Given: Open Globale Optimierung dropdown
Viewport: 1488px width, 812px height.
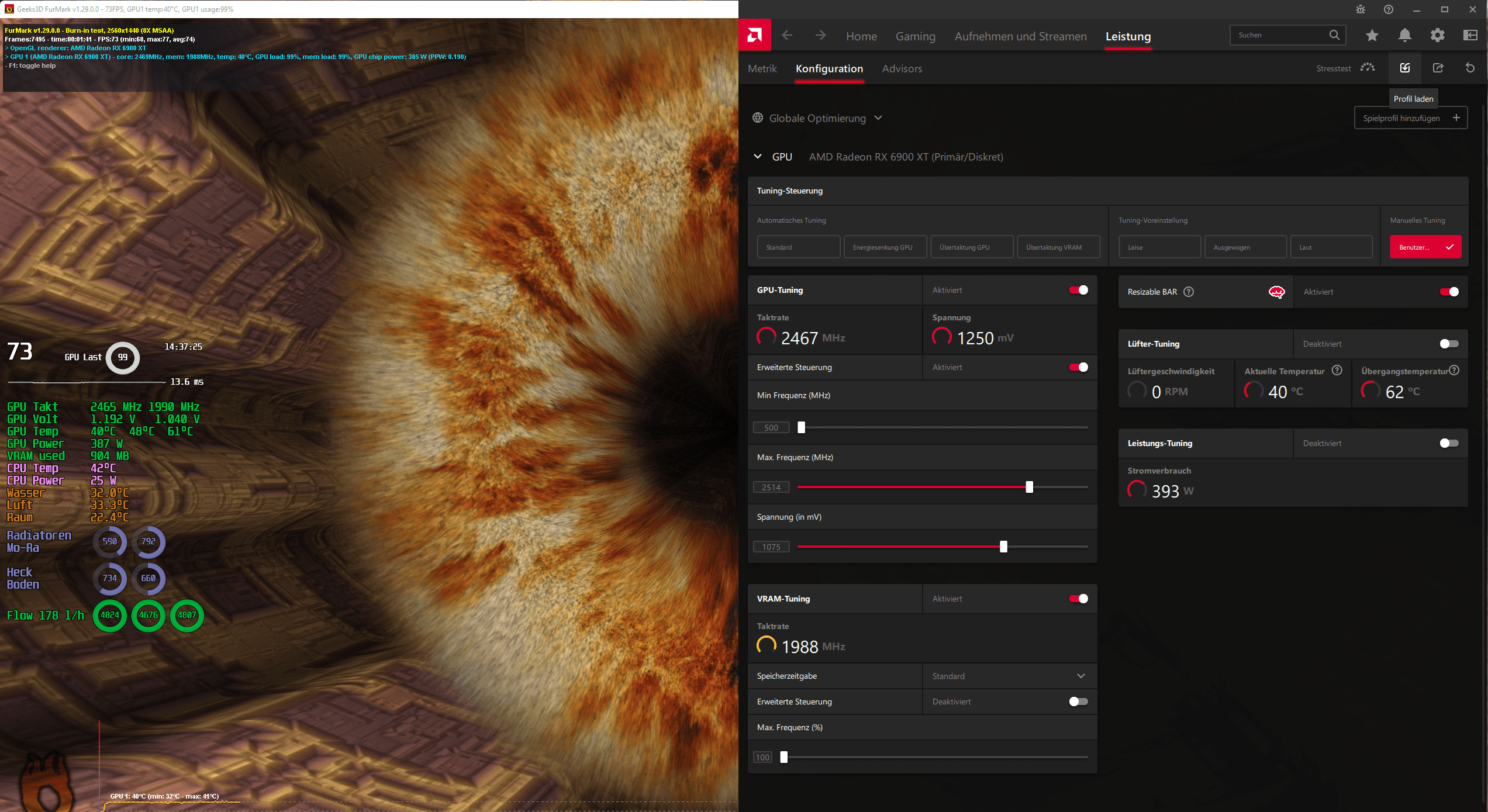Looking at the screenshot, I should (x=817, y=118).
